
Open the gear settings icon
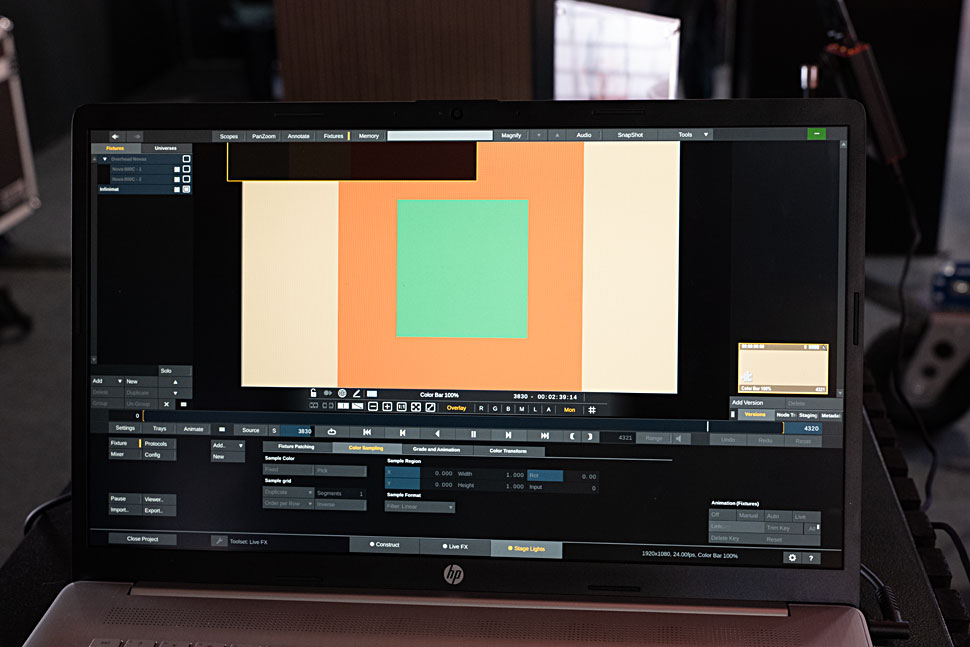coord(792,558)
